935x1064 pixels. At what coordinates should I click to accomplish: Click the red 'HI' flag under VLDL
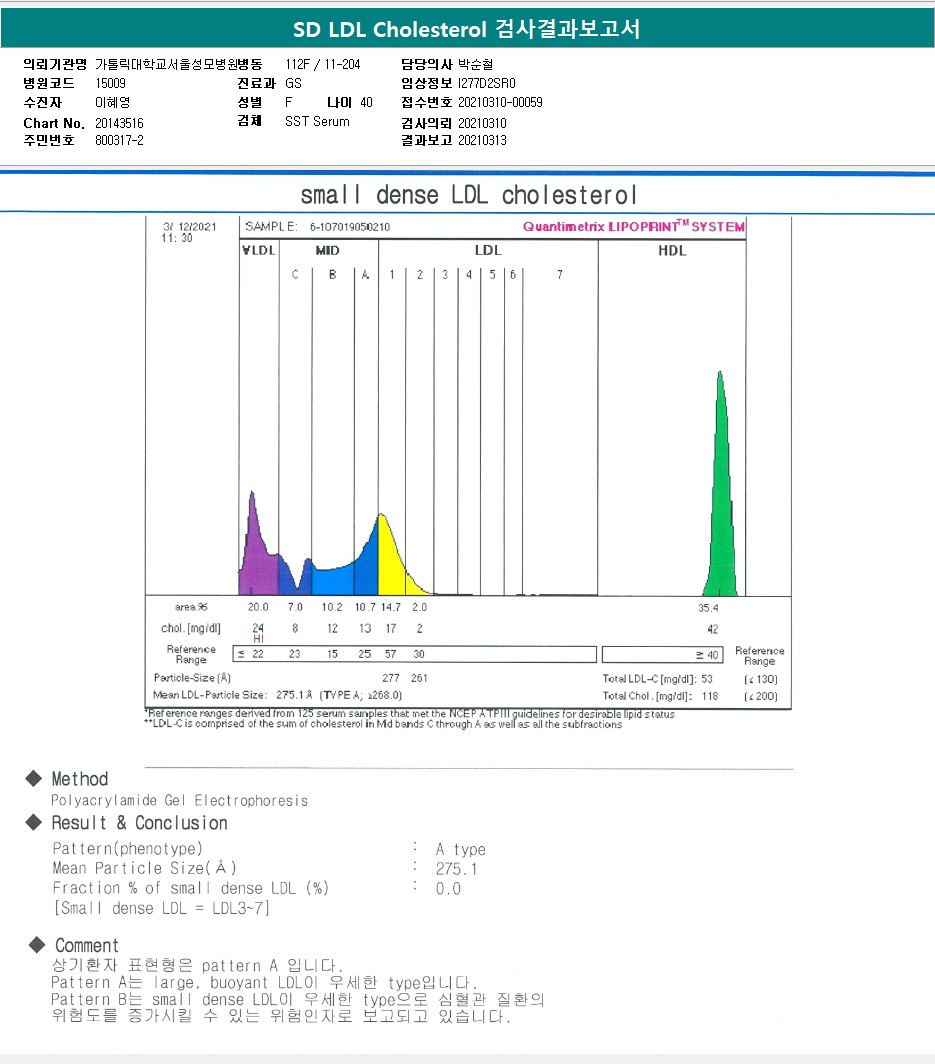258,639
